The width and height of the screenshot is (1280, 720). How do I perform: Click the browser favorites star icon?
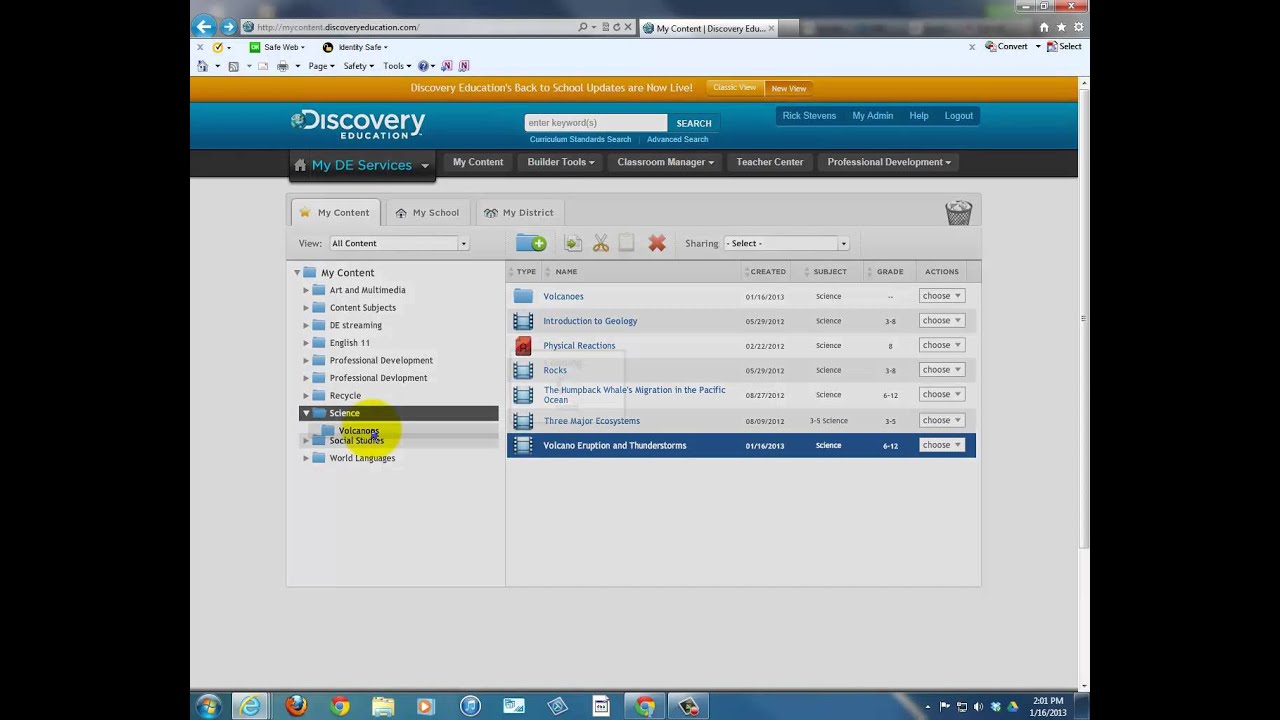[1061, 27]
